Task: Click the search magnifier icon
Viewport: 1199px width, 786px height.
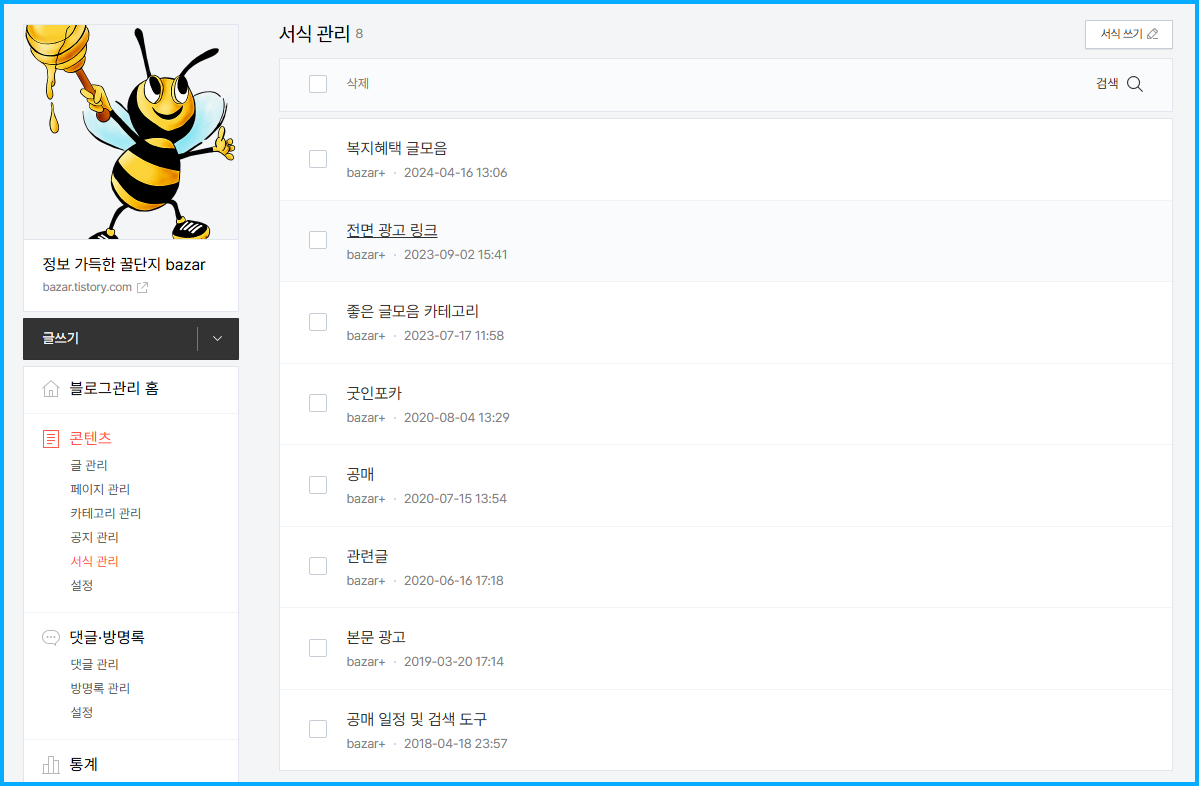Action: 1135,84
